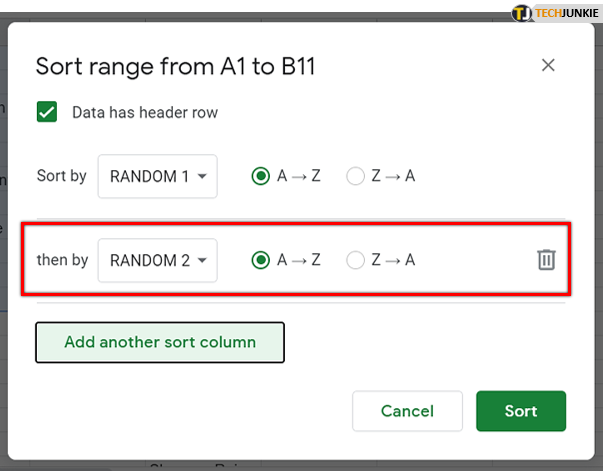The image size is (606, 471).
Task: Click the TechJunkie TJ logo badge
Action: [521, 13]
